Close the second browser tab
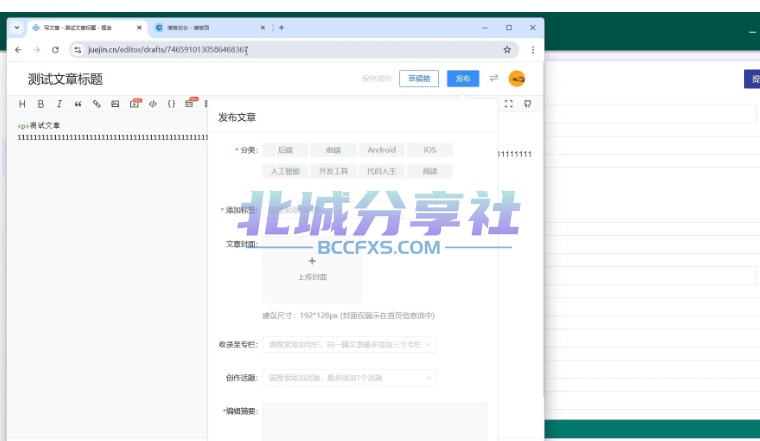The height and width of the screenshot is (441, 760). point(263,28)
